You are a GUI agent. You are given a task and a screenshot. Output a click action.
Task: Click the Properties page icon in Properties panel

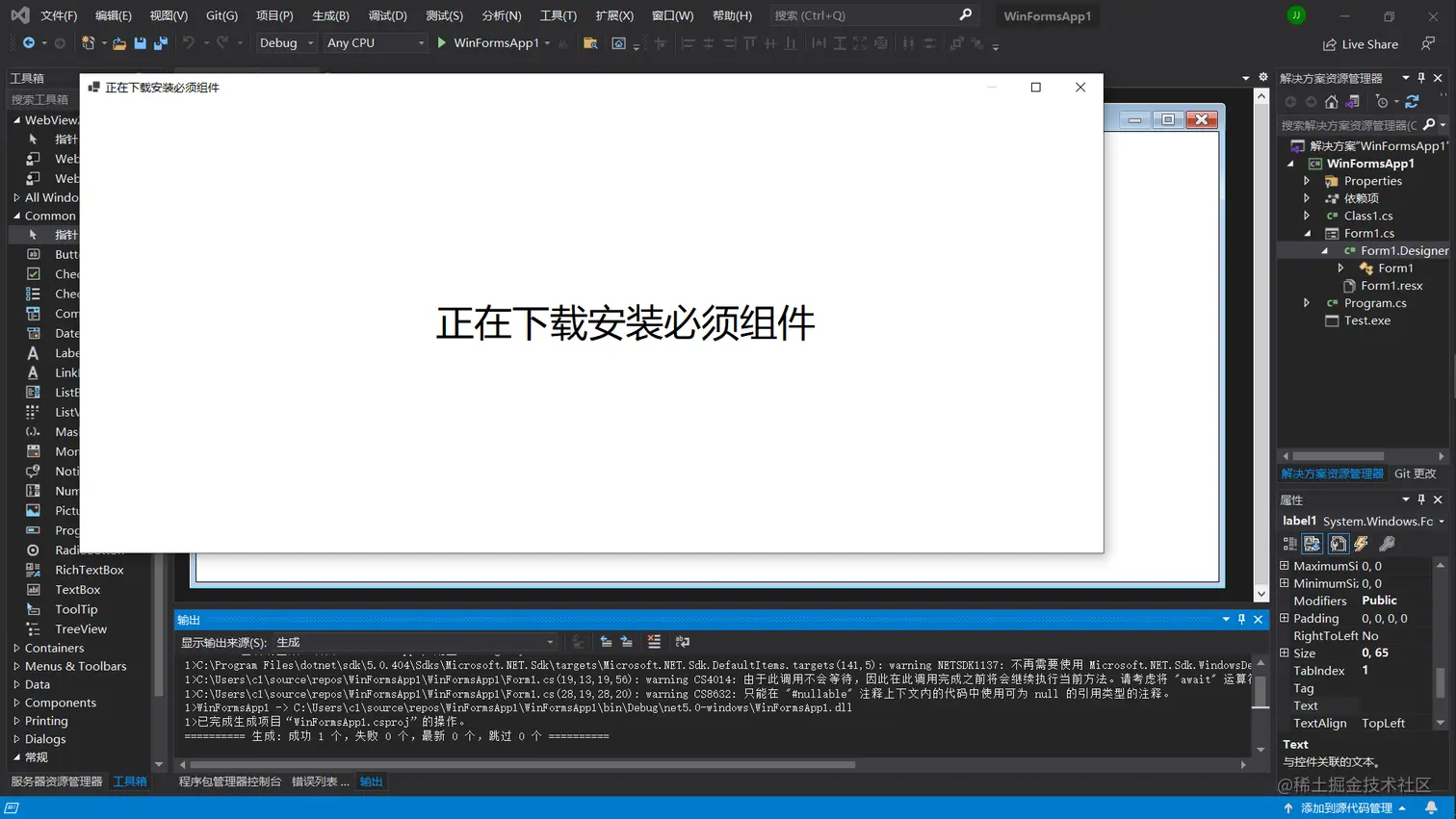click(1339, 544)
